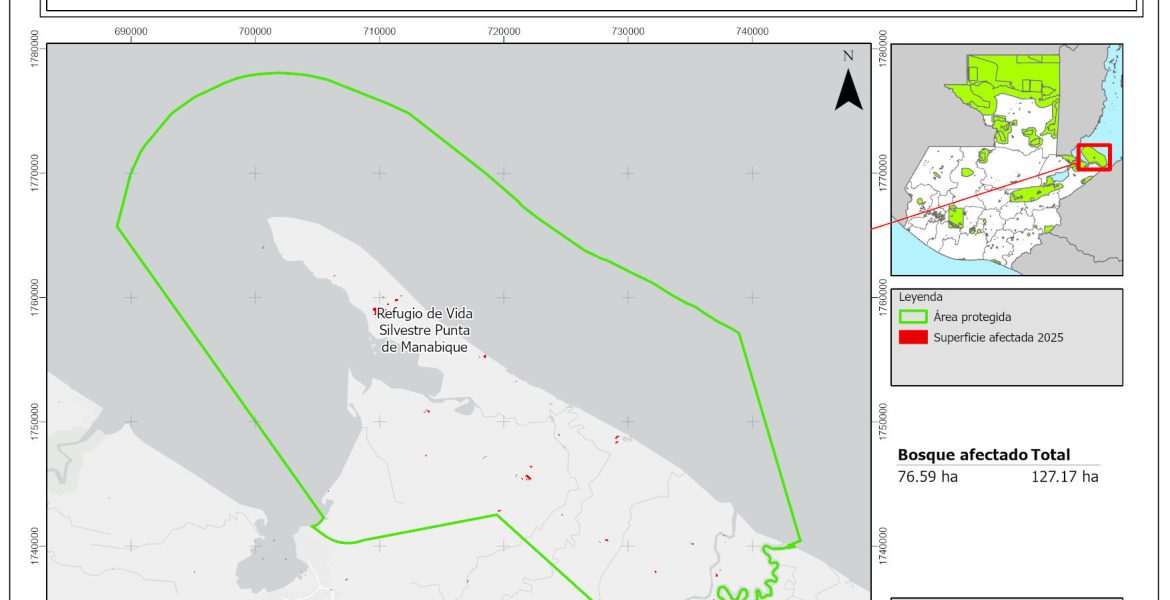Select the 127.17 ha total value
This screenshot has width=1170, height=600.
tap(1065, 477)
